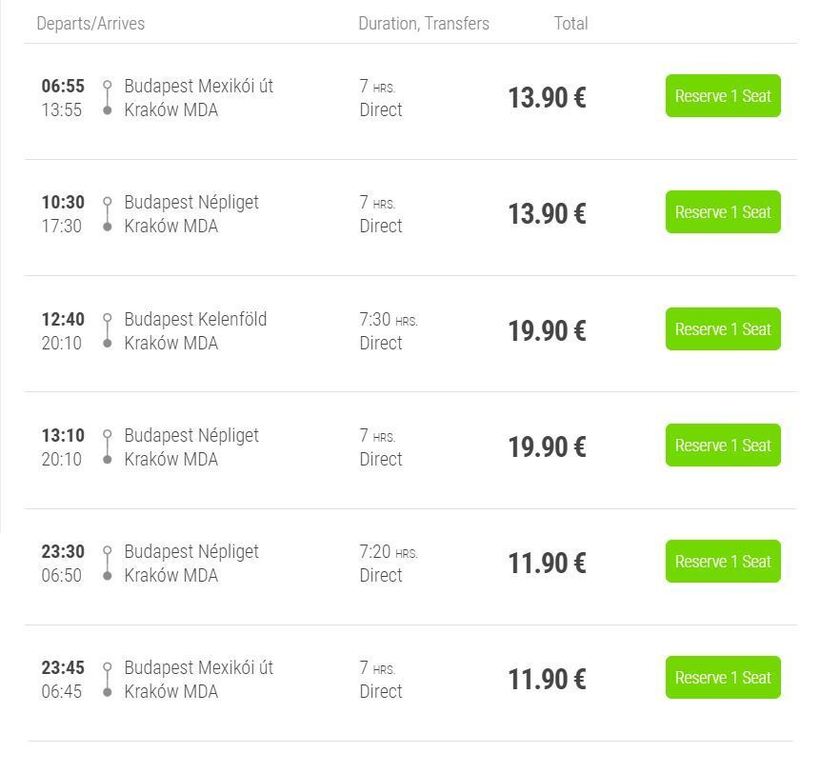Viewport: 820px width, 773px height.
Task: Click route stops icon for 13:10 trip
Action: pyautogui.click(x=107, y=447)
